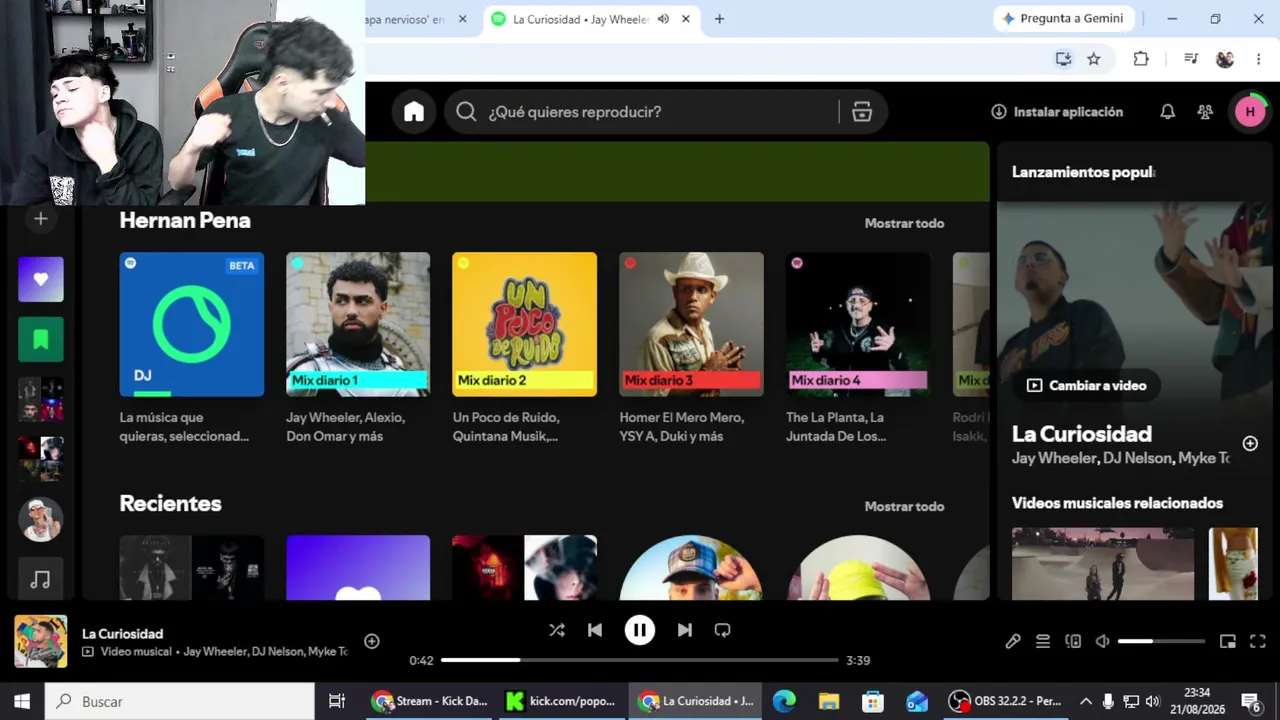The width and height of the screenshot is (1280, 720).
Task: Click the song progress bar
Action: click(x=640, y=660)
